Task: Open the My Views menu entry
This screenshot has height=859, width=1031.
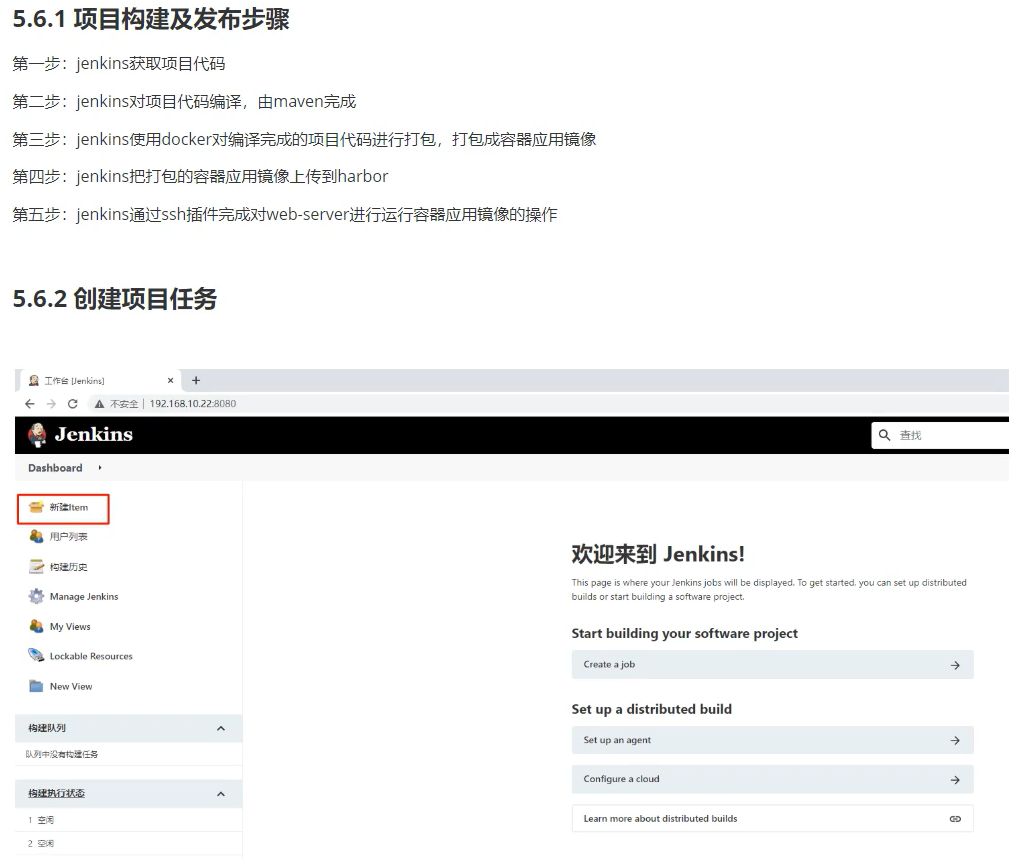Action: click(x=70, y=627)
